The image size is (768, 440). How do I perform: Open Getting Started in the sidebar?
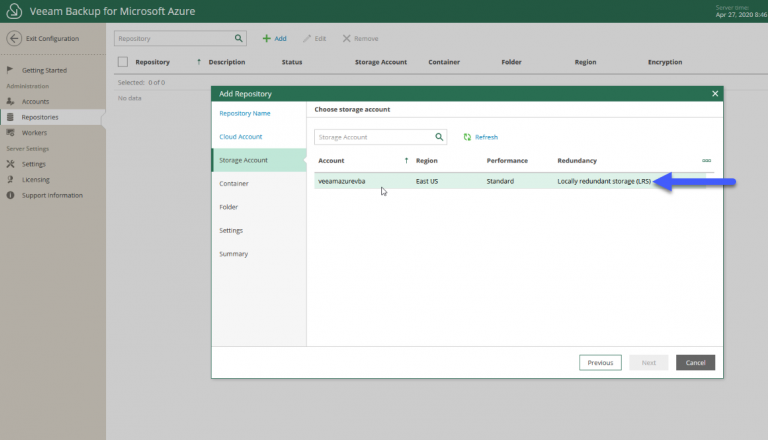pyautogui.click(x=45, y=70)
